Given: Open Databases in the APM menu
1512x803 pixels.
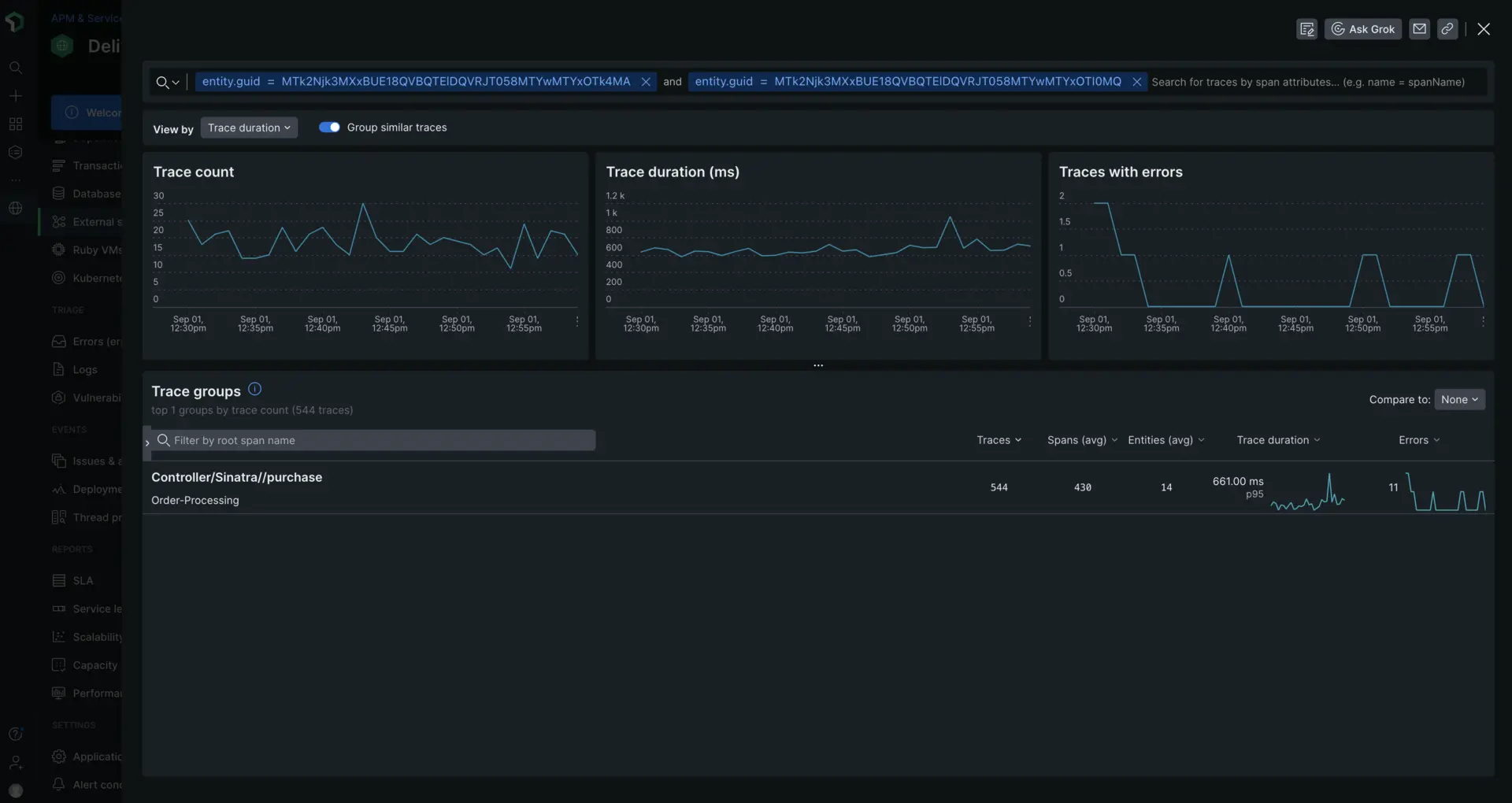Looking at the screenshot, I should pyautogui.click(x=86, y=194).
